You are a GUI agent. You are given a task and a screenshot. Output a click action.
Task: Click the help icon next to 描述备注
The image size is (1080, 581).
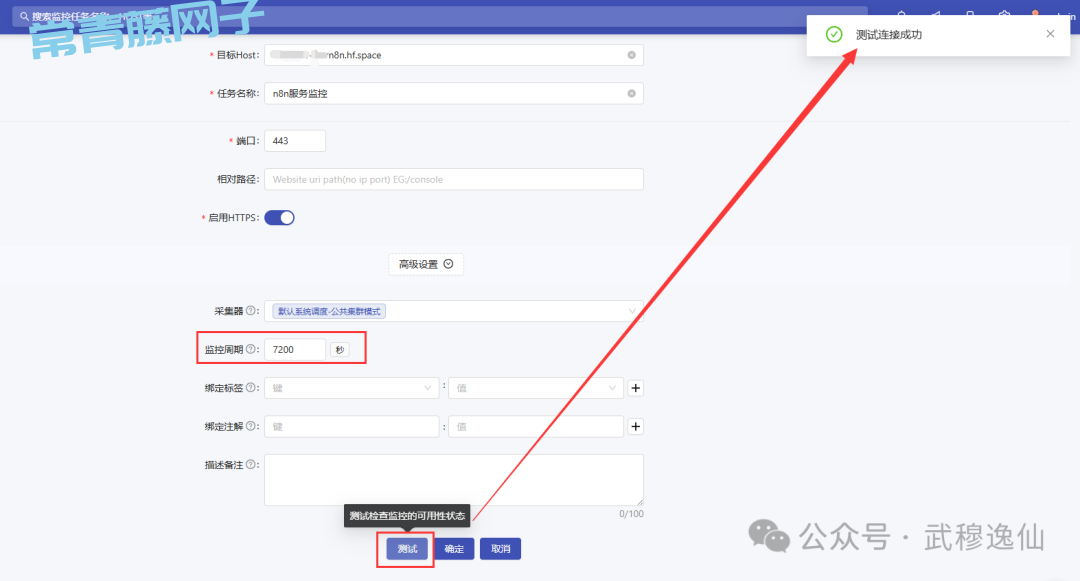click(251, 465)
